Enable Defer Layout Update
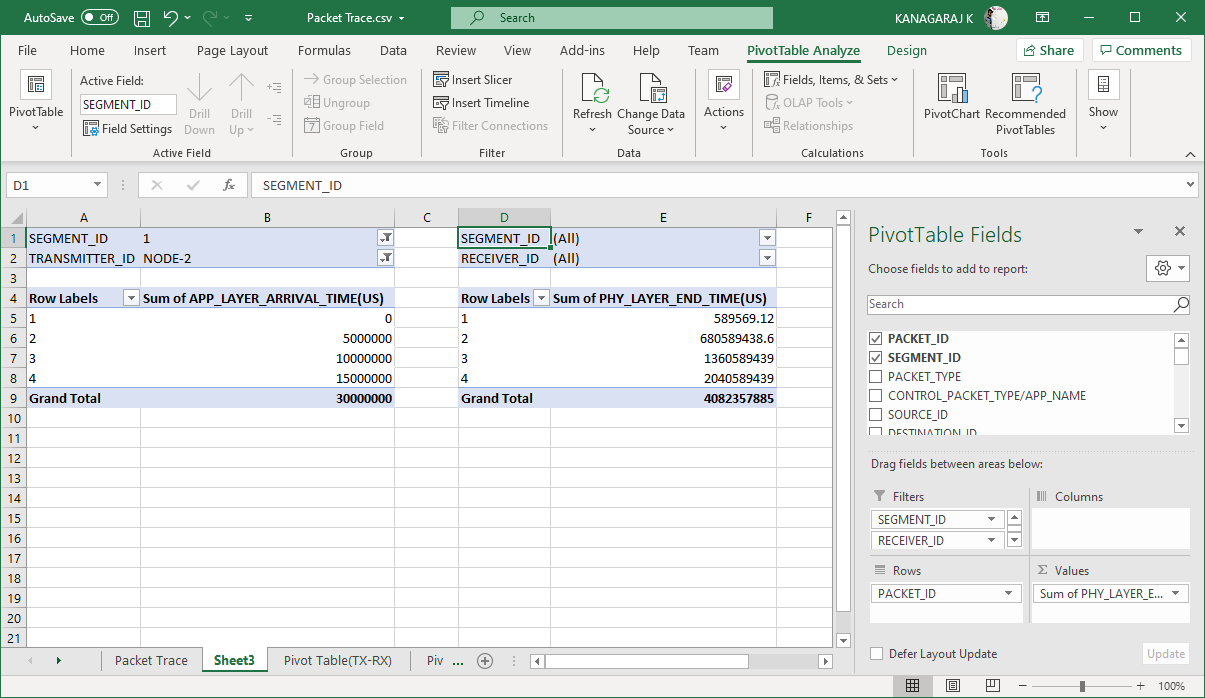The width and height of the screenshot is (1205, 698). tap(877, 654)
